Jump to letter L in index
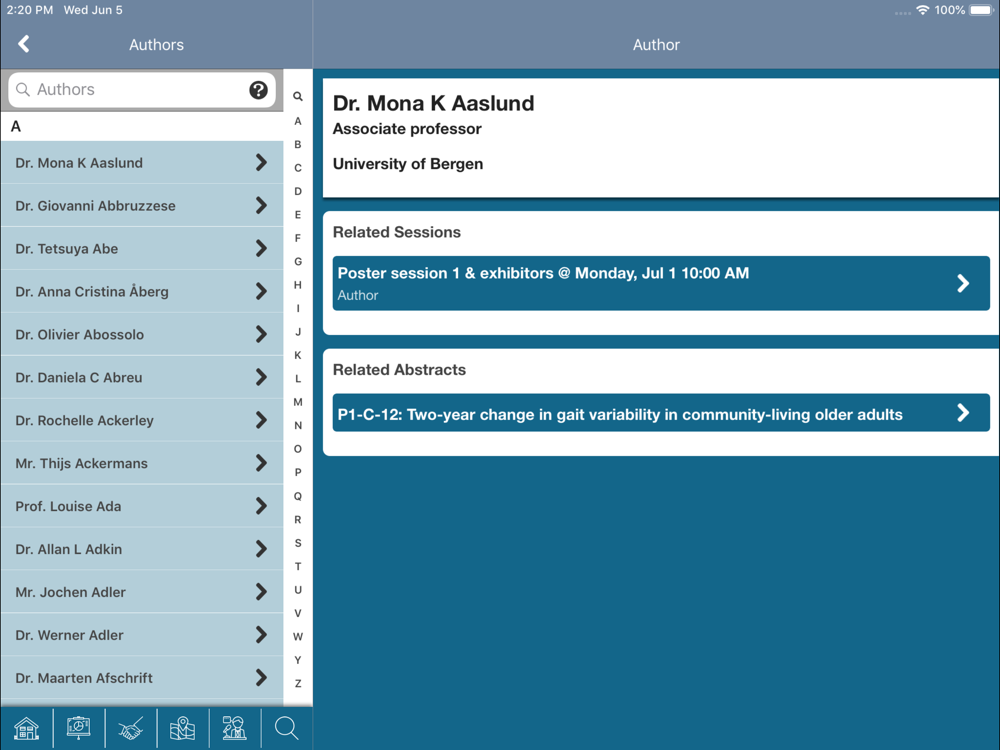The height and width of the screenshot is (750, 1000). 298,379
